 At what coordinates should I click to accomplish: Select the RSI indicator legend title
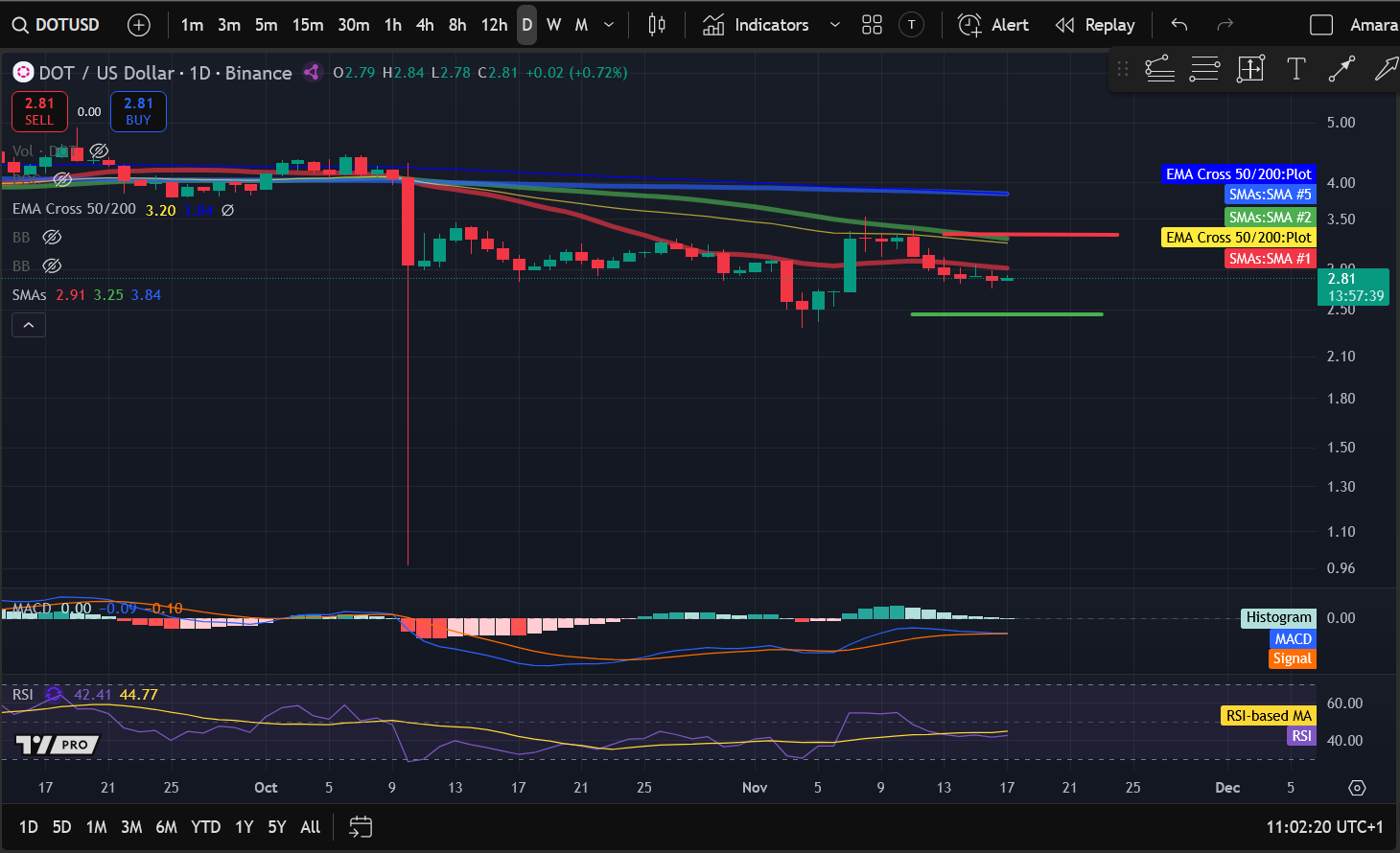[x=23, y=694]
